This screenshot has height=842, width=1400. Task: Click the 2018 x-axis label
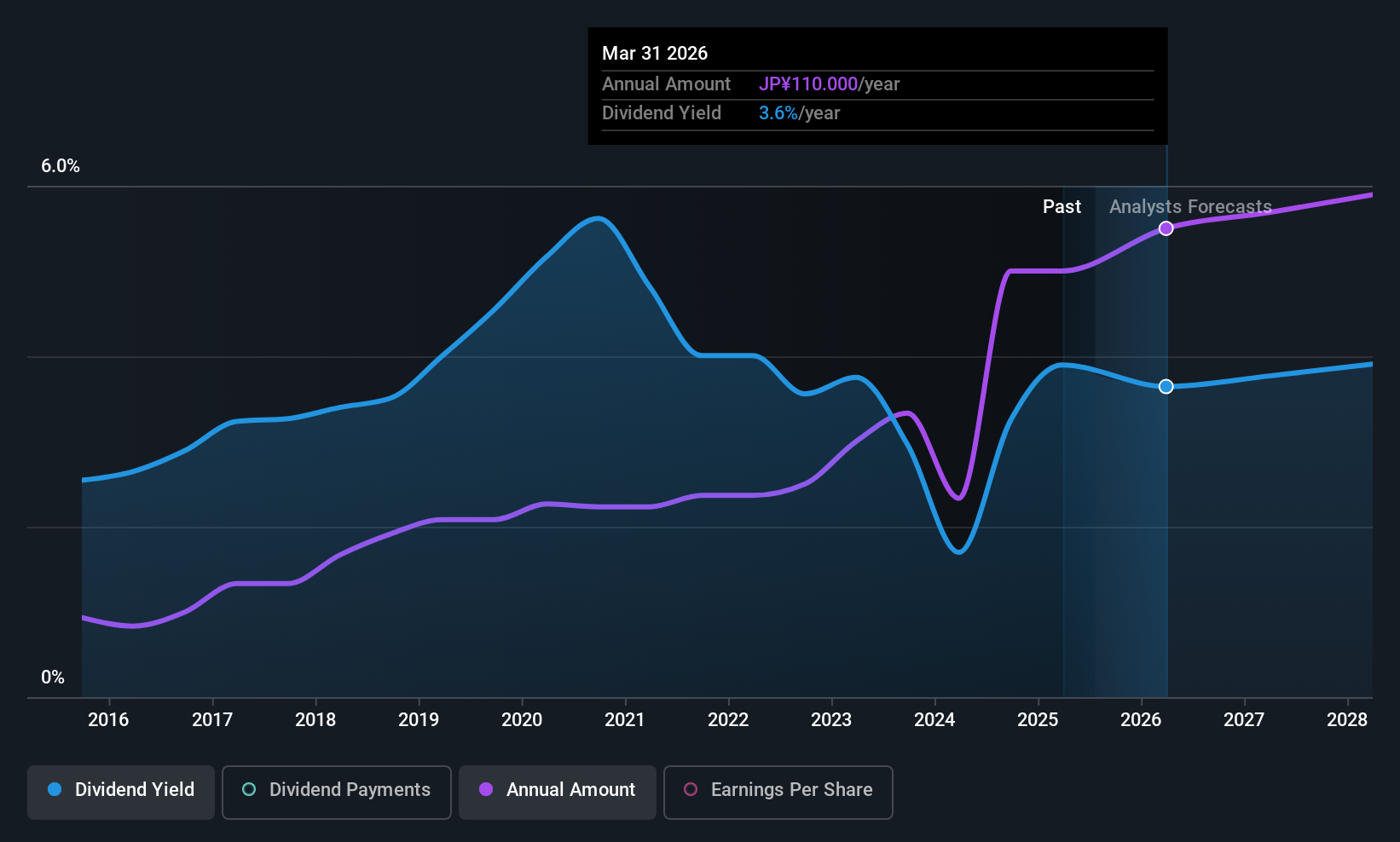coord(315,720)
